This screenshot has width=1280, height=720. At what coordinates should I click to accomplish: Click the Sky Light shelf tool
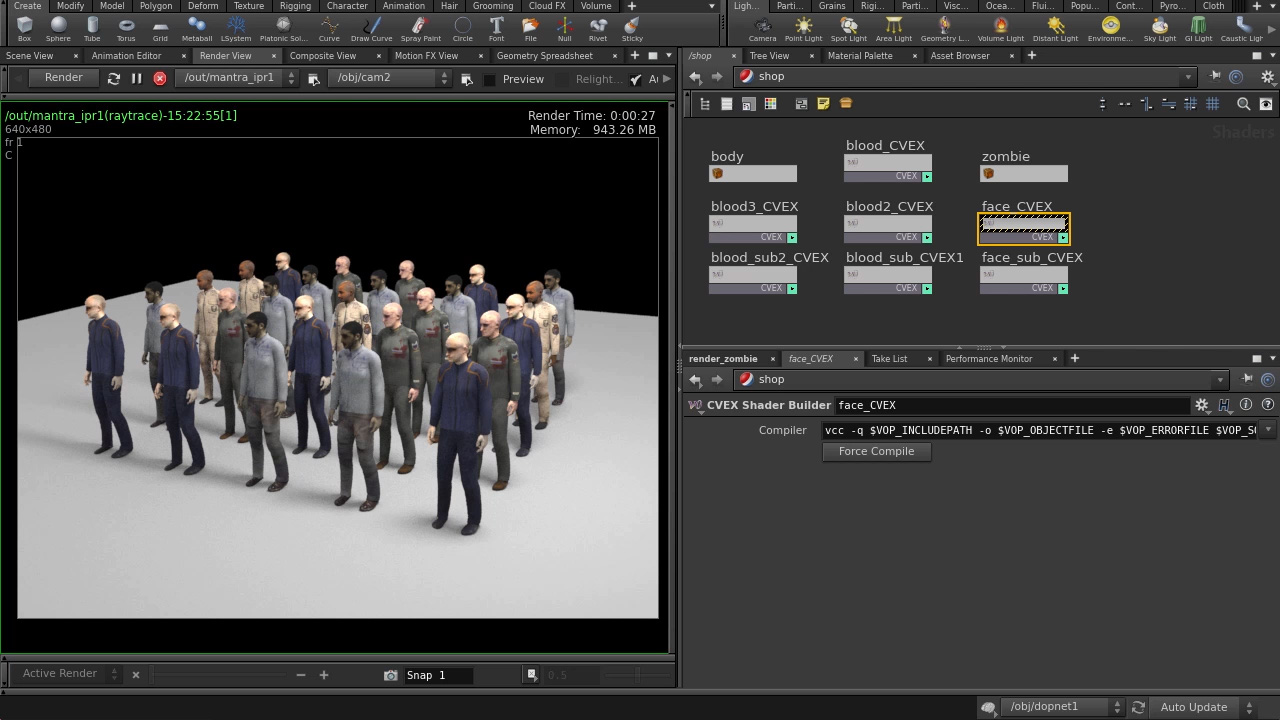1160,28
